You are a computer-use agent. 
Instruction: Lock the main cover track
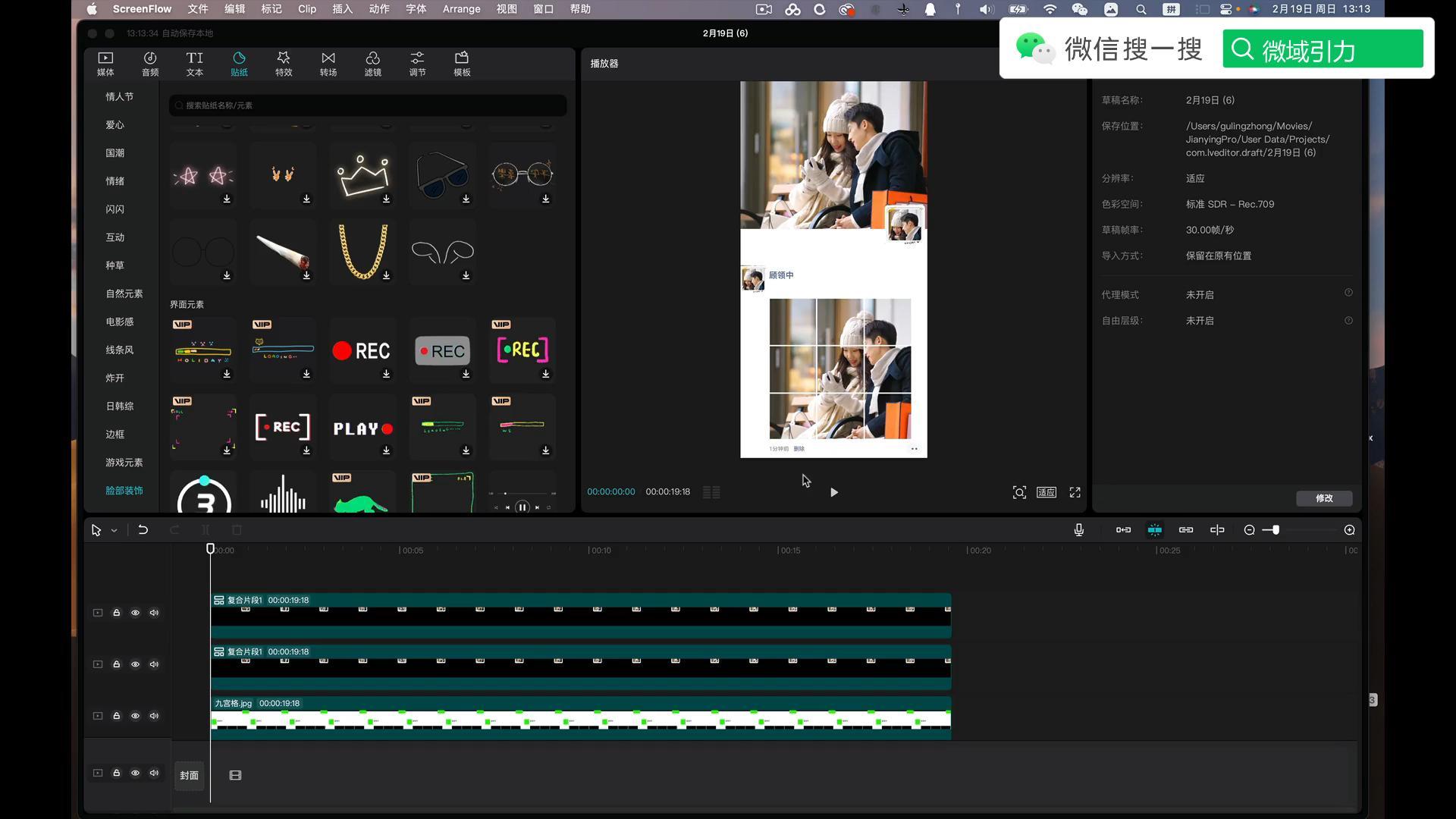tap(117, 773)
